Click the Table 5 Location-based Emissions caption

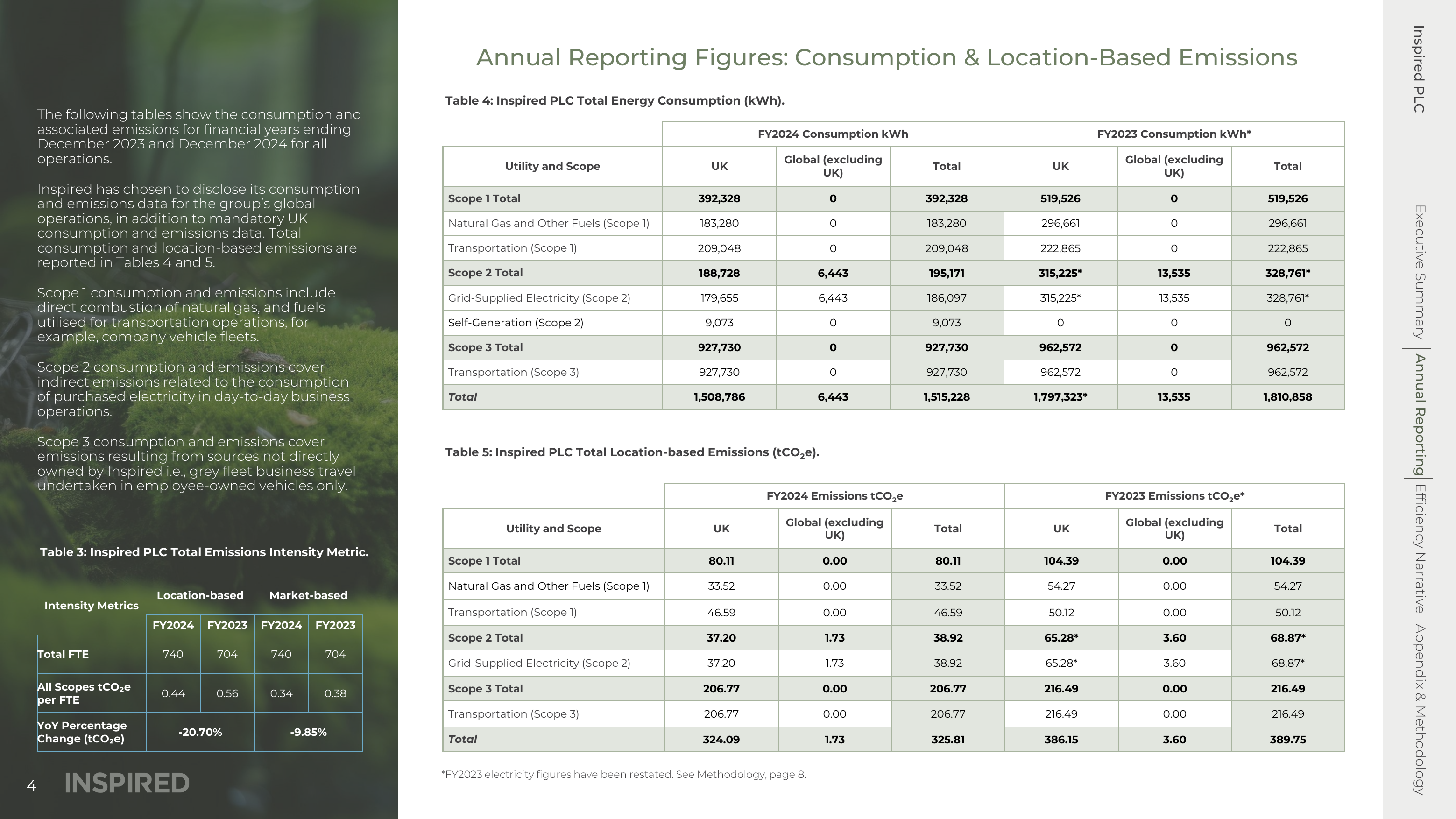(632, 453)
